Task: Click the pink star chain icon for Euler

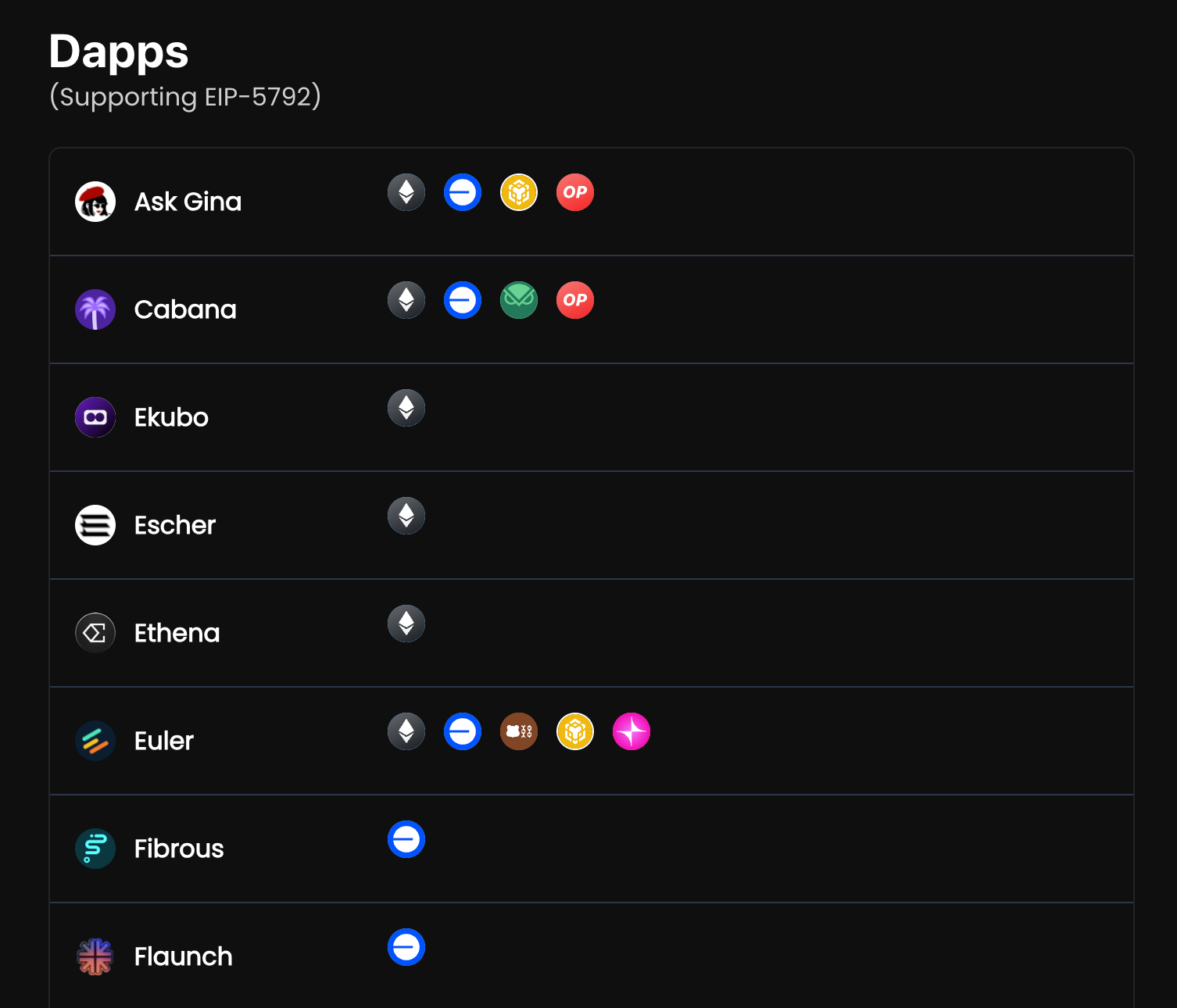Action: coord(631,731)
